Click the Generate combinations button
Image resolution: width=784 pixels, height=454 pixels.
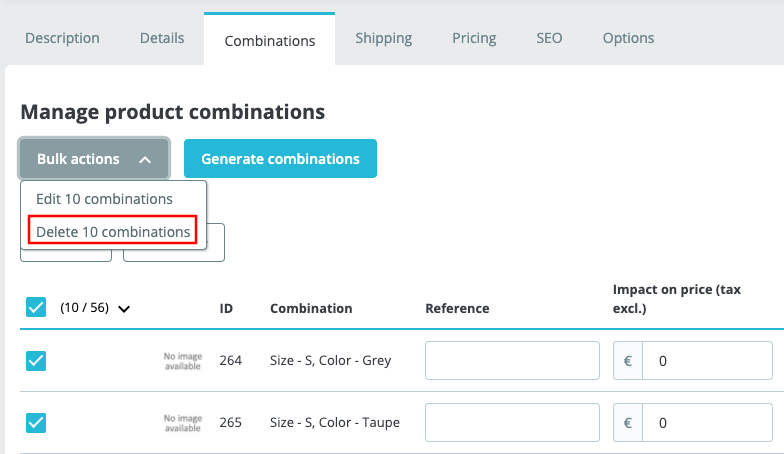click(280, 159)
